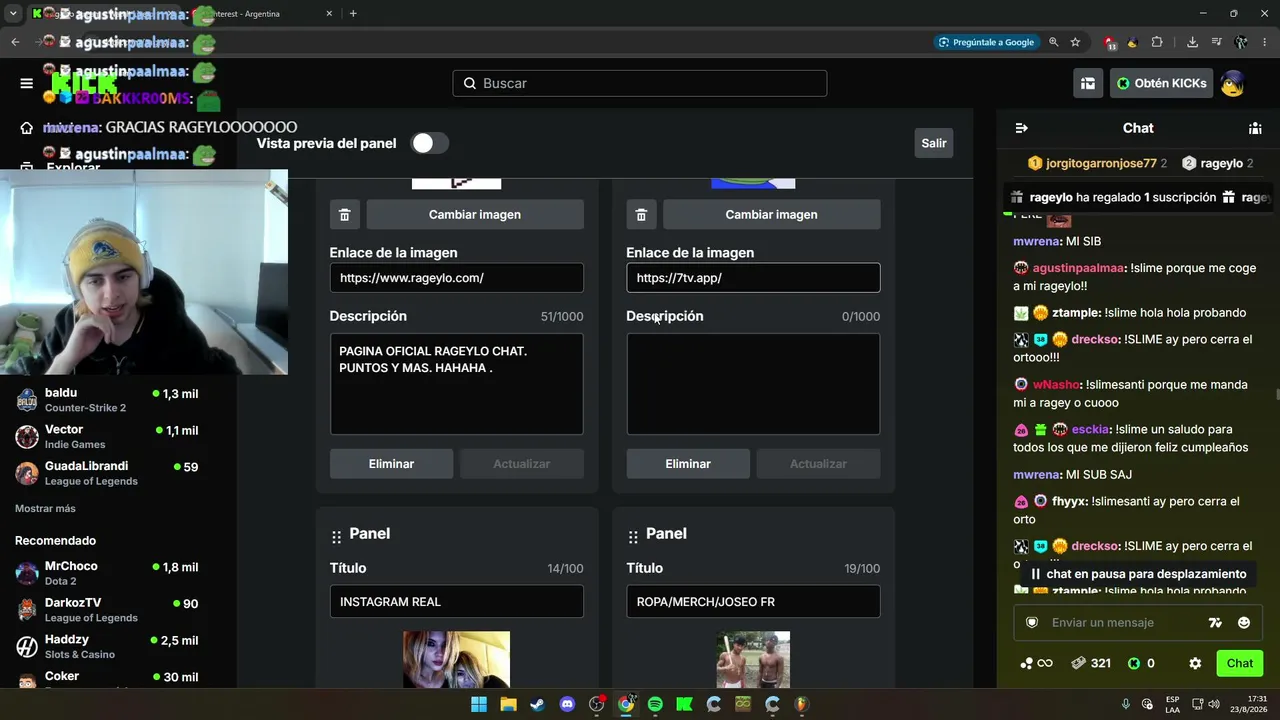Screen dimensions: 1280x720
Task: Open the browser media controls icon
Action: click(1216, 42)
